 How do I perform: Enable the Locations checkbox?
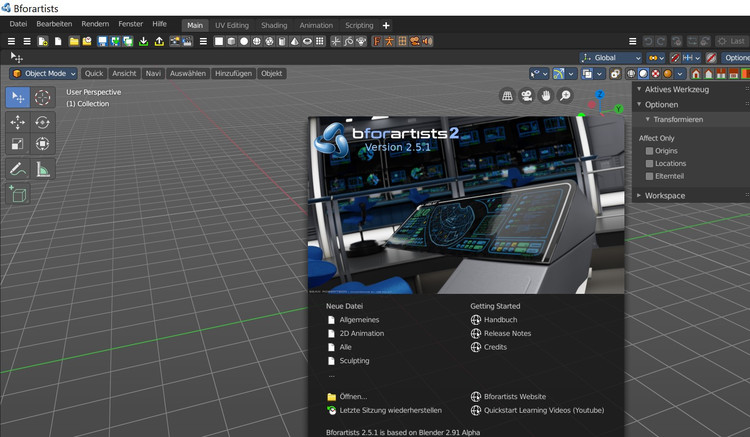click(649, 164)
